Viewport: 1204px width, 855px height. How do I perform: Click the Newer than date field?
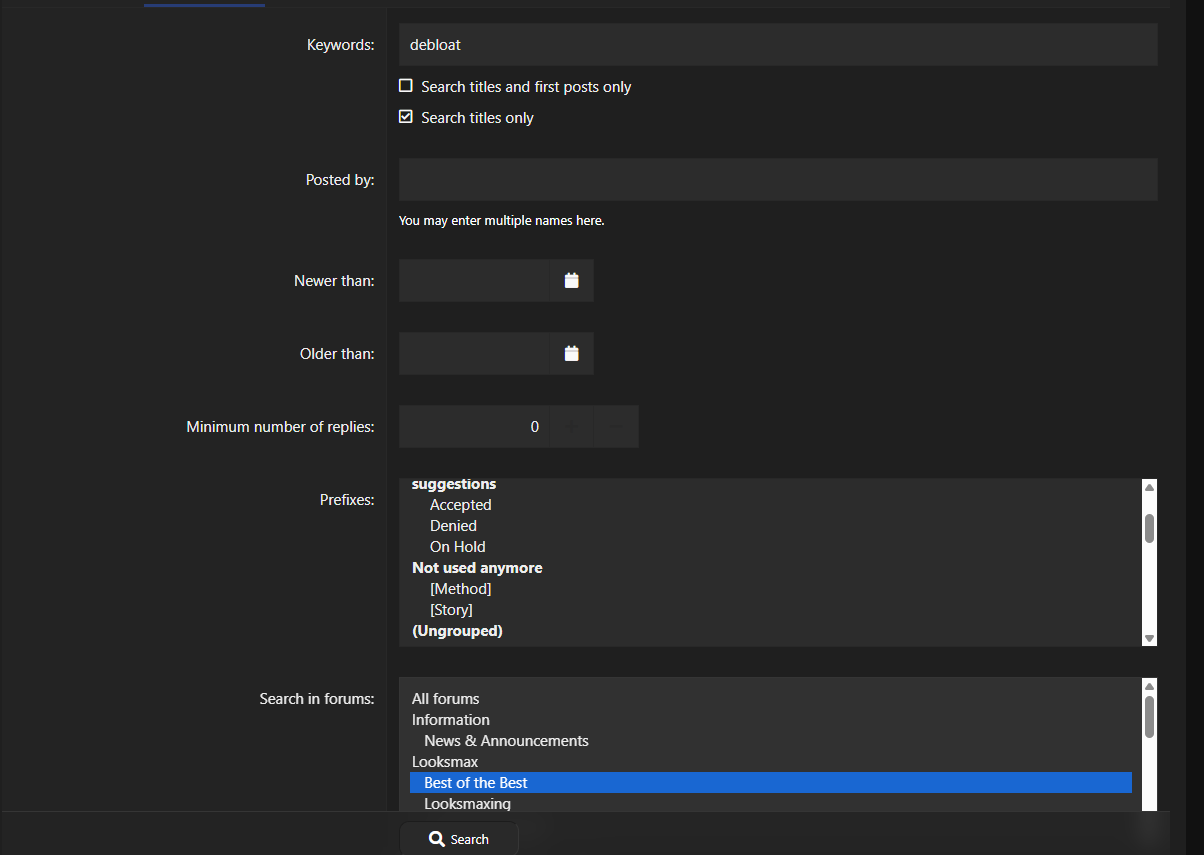click(x=474, y=281)
